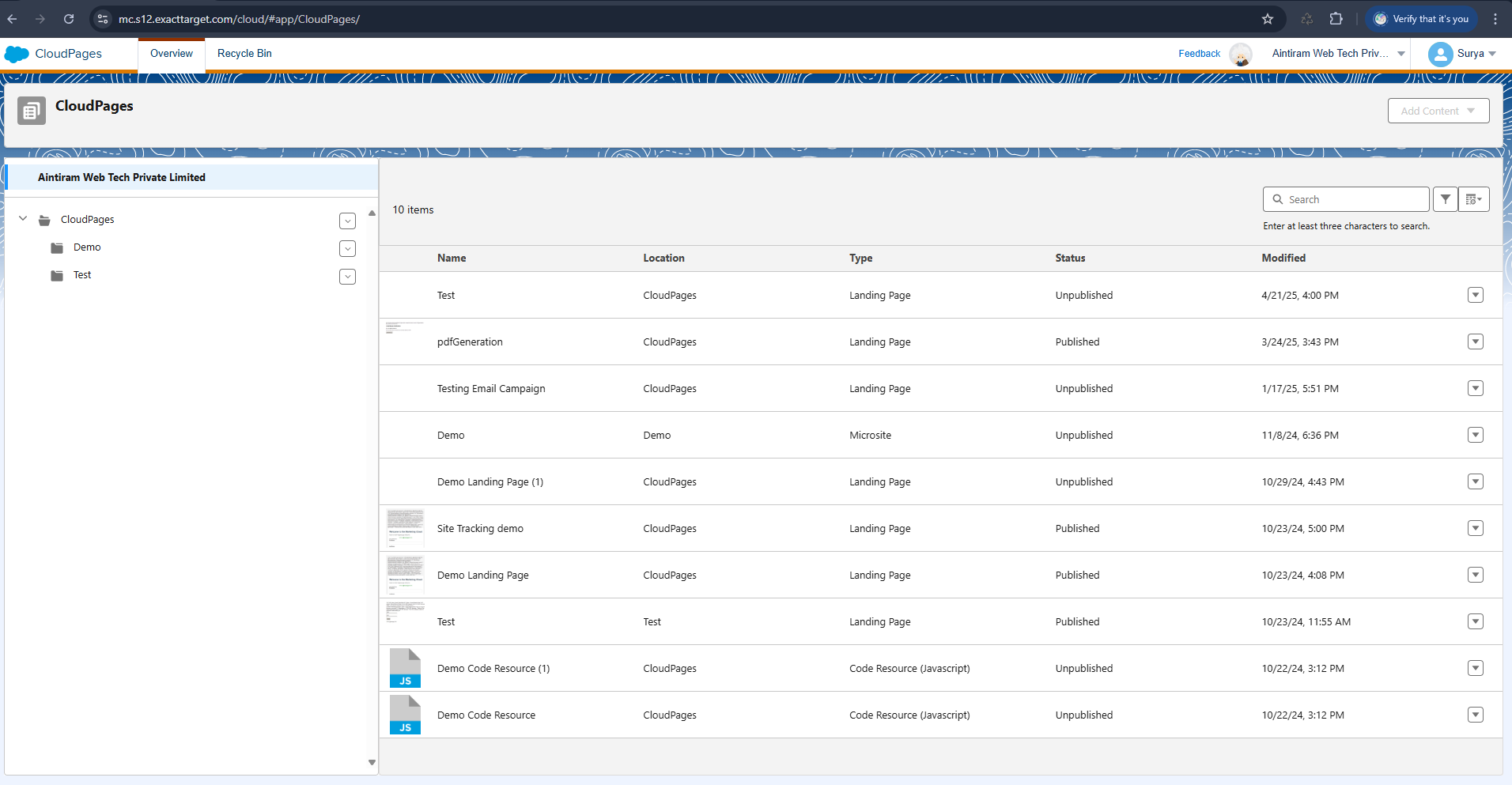Viewport: 1512px width, 785px height.
Task: Click the Demo folder icon in tree
Action: click(x=57, y=247)
